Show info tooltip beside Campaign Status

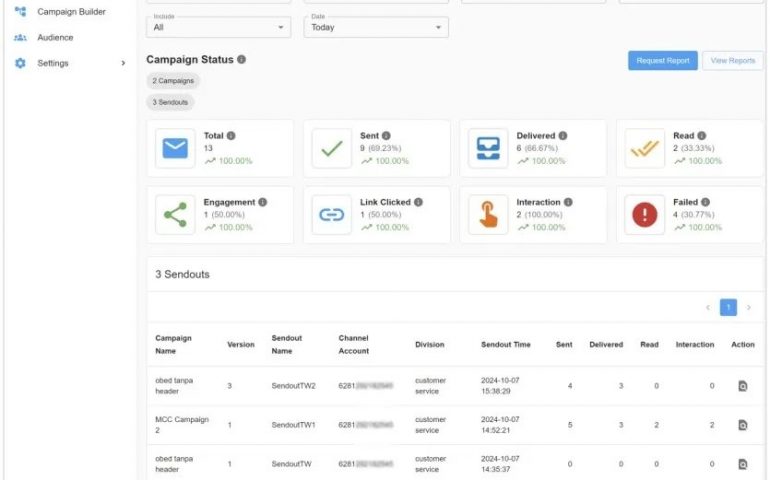[242, 60]
